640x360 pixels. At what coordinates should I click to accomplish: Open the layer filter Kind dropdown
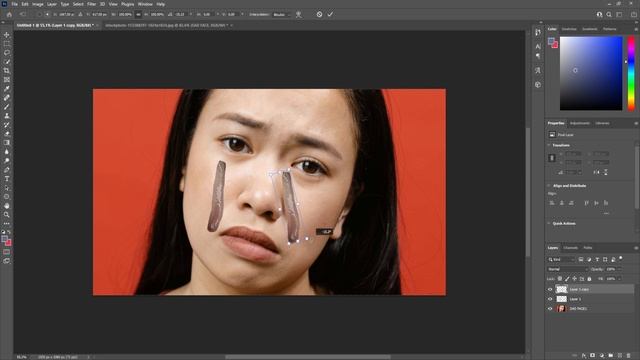(561, 260)
